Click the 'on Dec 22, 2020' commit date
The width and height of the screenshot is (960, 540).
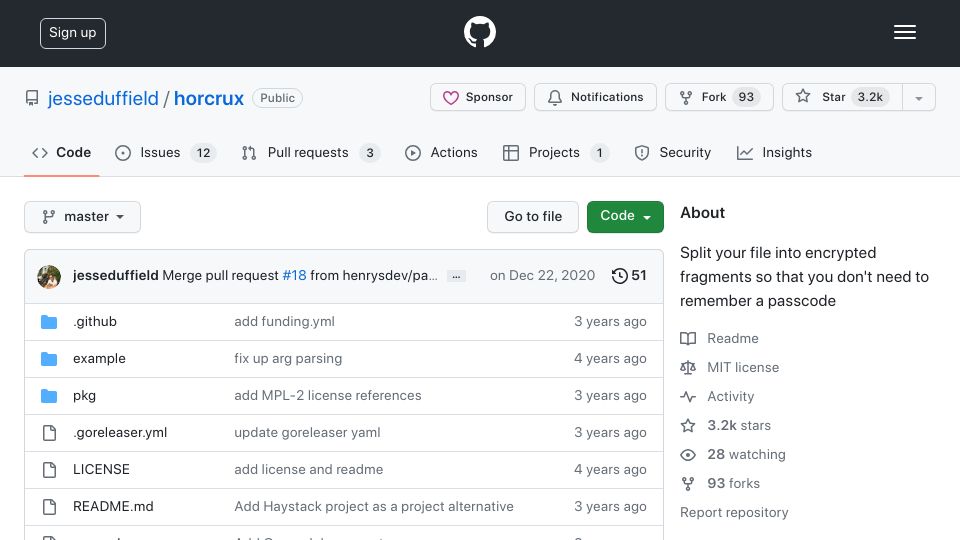542,276
